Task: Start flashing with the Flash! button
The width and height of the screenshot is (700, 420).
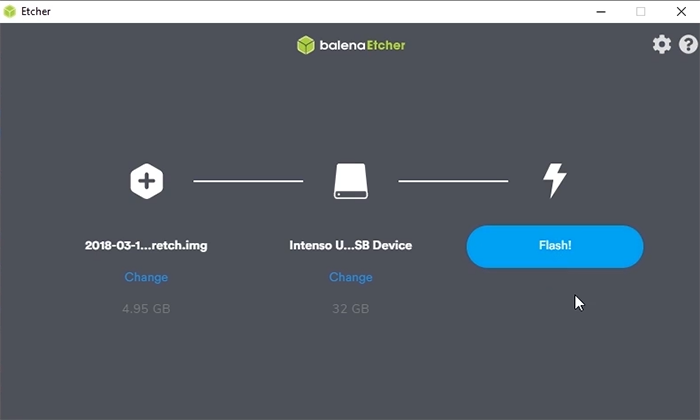Action: (555, 246)
